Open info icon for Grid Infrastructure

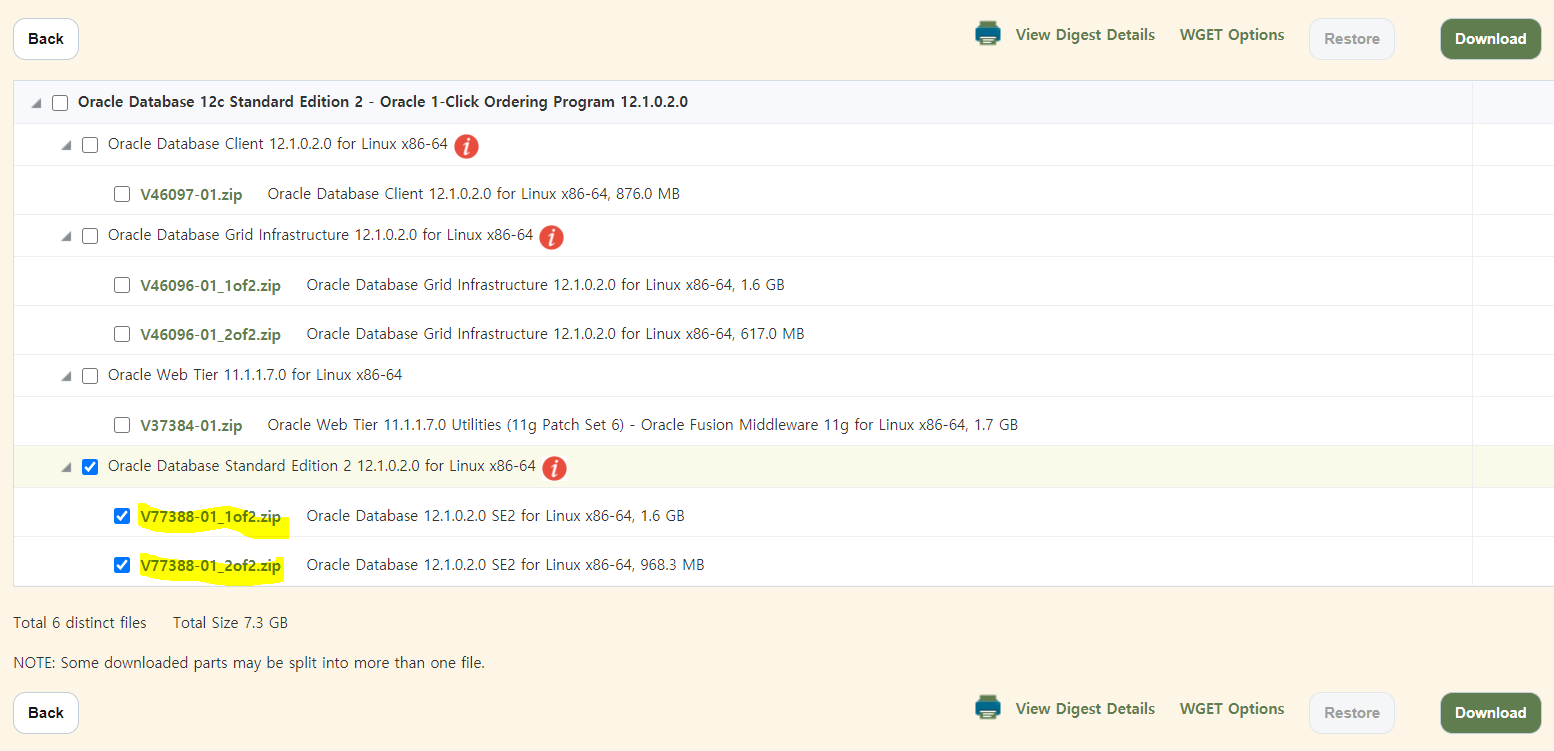551,237
